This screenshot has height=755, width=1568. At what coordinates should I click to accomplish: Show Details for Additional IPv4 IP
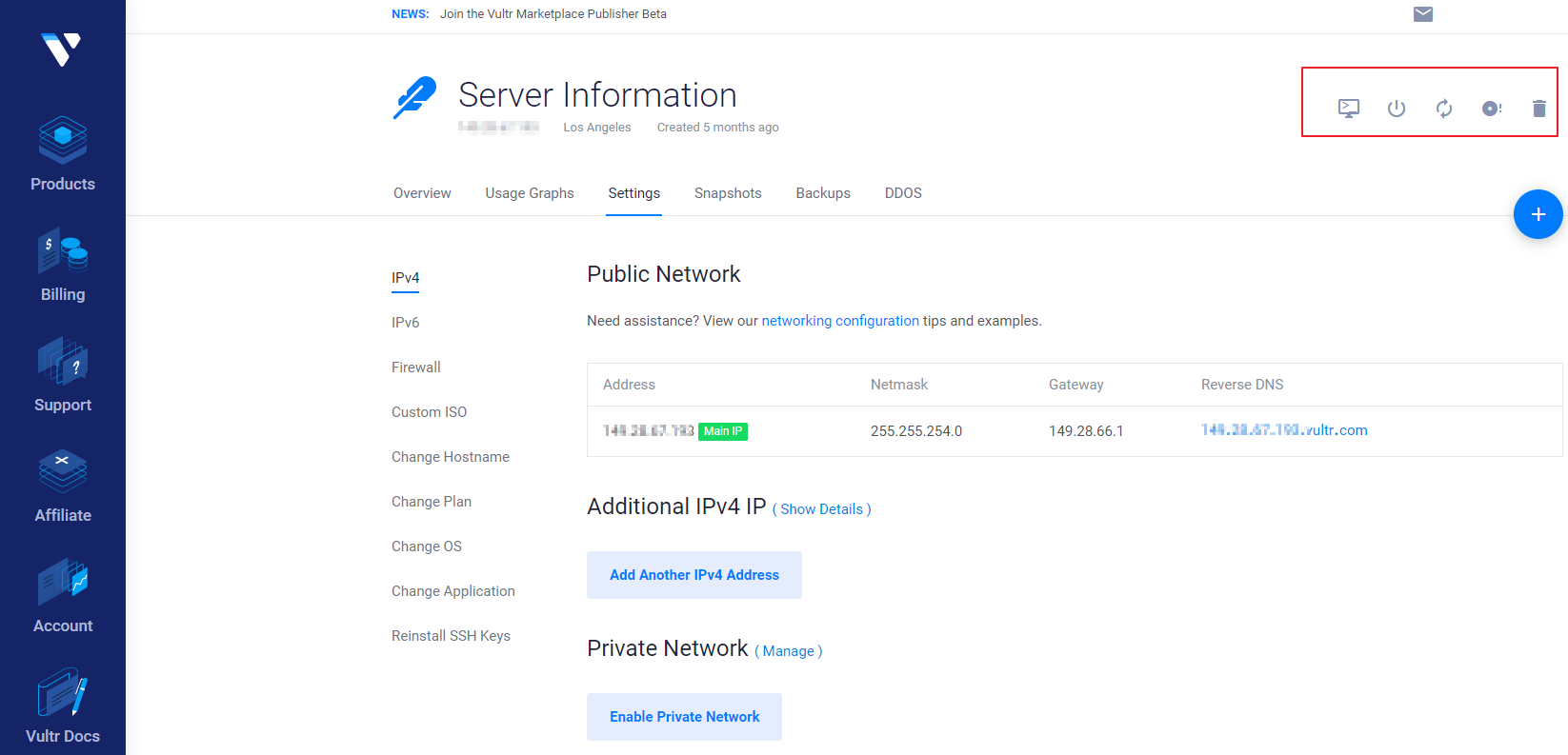click(x=822, y=509)
